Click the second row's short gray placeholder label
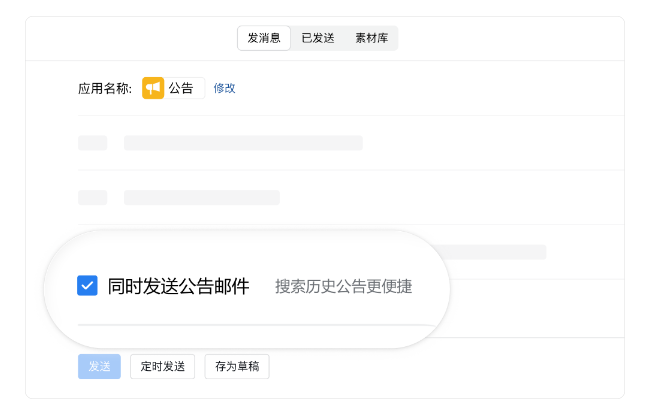Screen dimensions: 650x420 [x=92, y=197]
